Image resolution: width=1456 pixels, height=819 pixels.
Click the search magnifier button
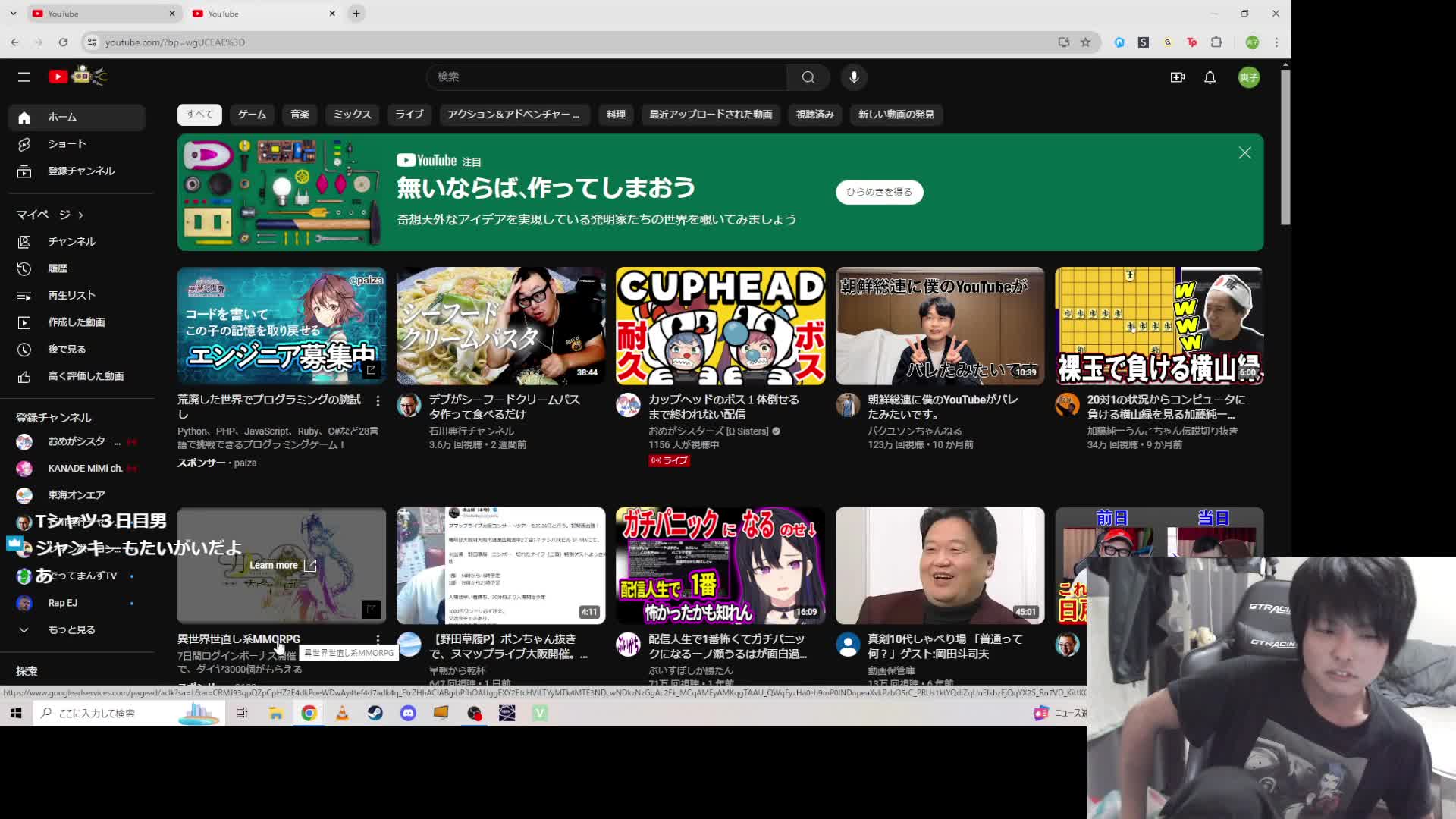point(808,77)
